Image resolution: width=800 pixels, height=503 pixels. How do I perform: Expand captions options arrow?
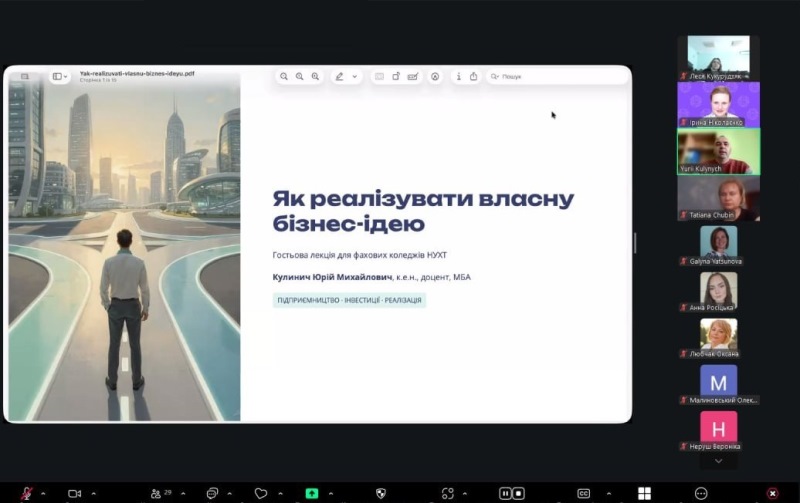[609, 493]
